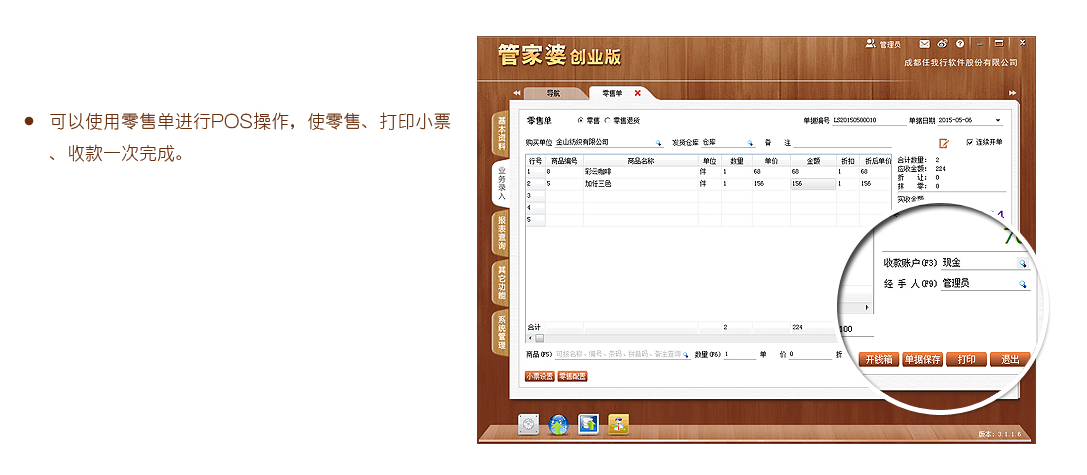Click the scrollbar right arrow in magnified area
The image size is (1087, 475).
tap(866, 307)
